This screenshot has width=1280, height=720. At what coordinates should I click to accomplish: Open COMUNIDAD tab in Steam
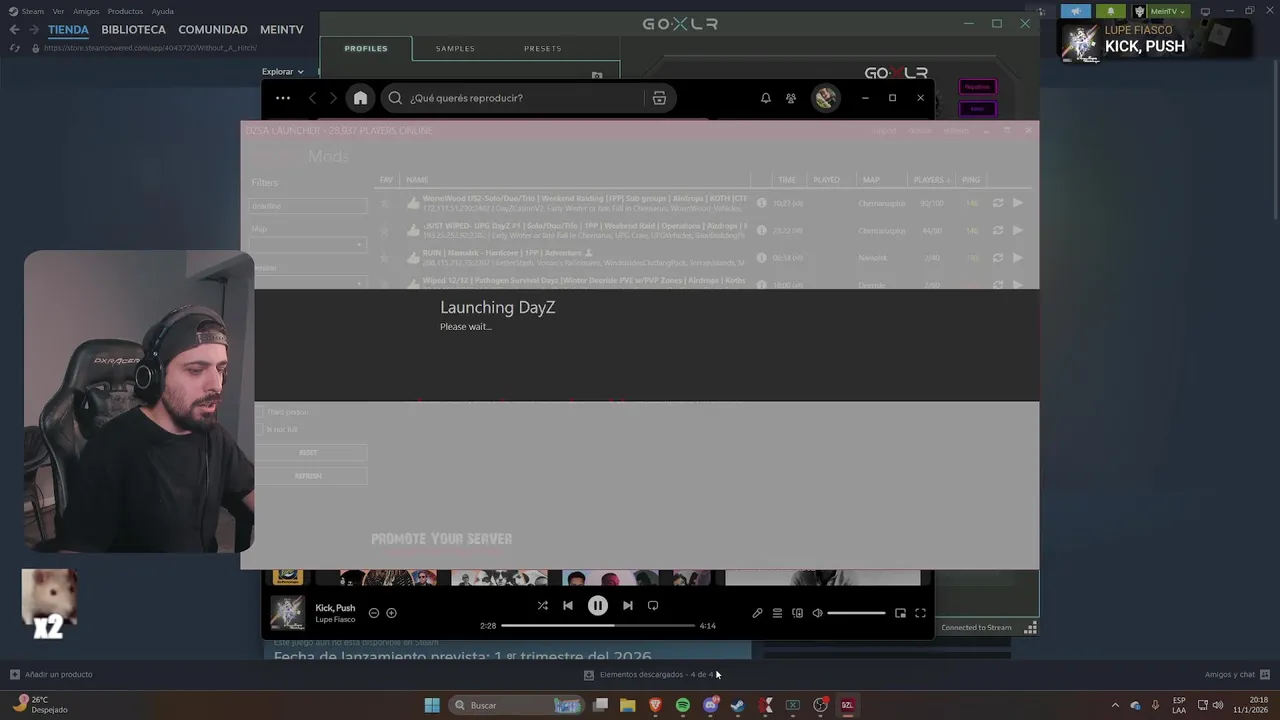pos(213,30)
